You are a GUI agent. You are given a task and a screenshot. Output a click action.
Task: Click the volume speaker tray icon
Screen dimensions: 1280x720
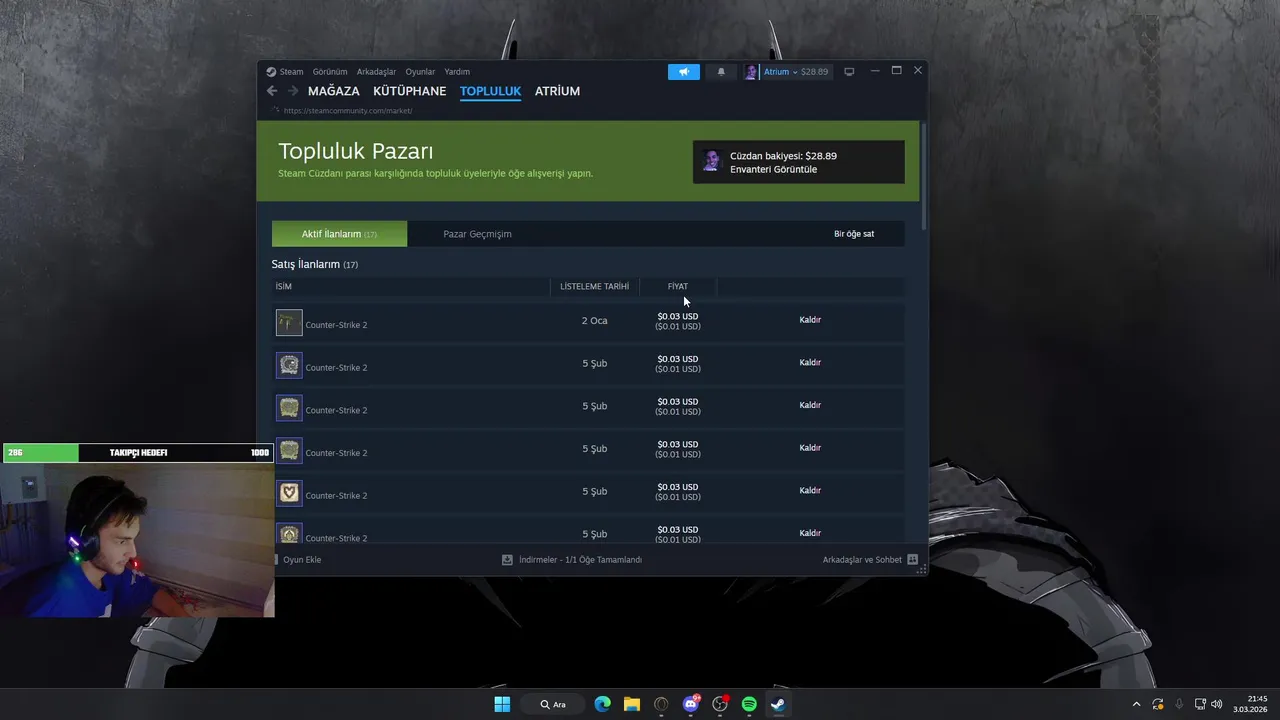(1217, 704)
